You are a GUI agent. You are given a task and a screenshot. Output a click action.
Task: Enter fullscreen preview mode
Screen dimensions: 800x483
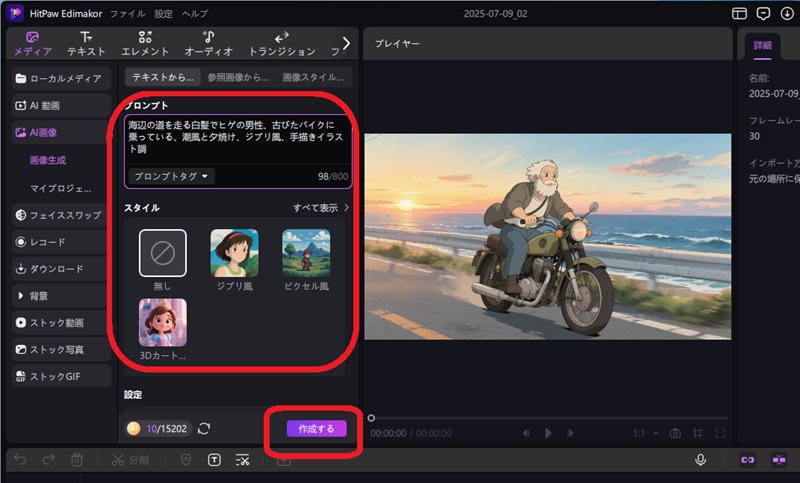[720, 434]
